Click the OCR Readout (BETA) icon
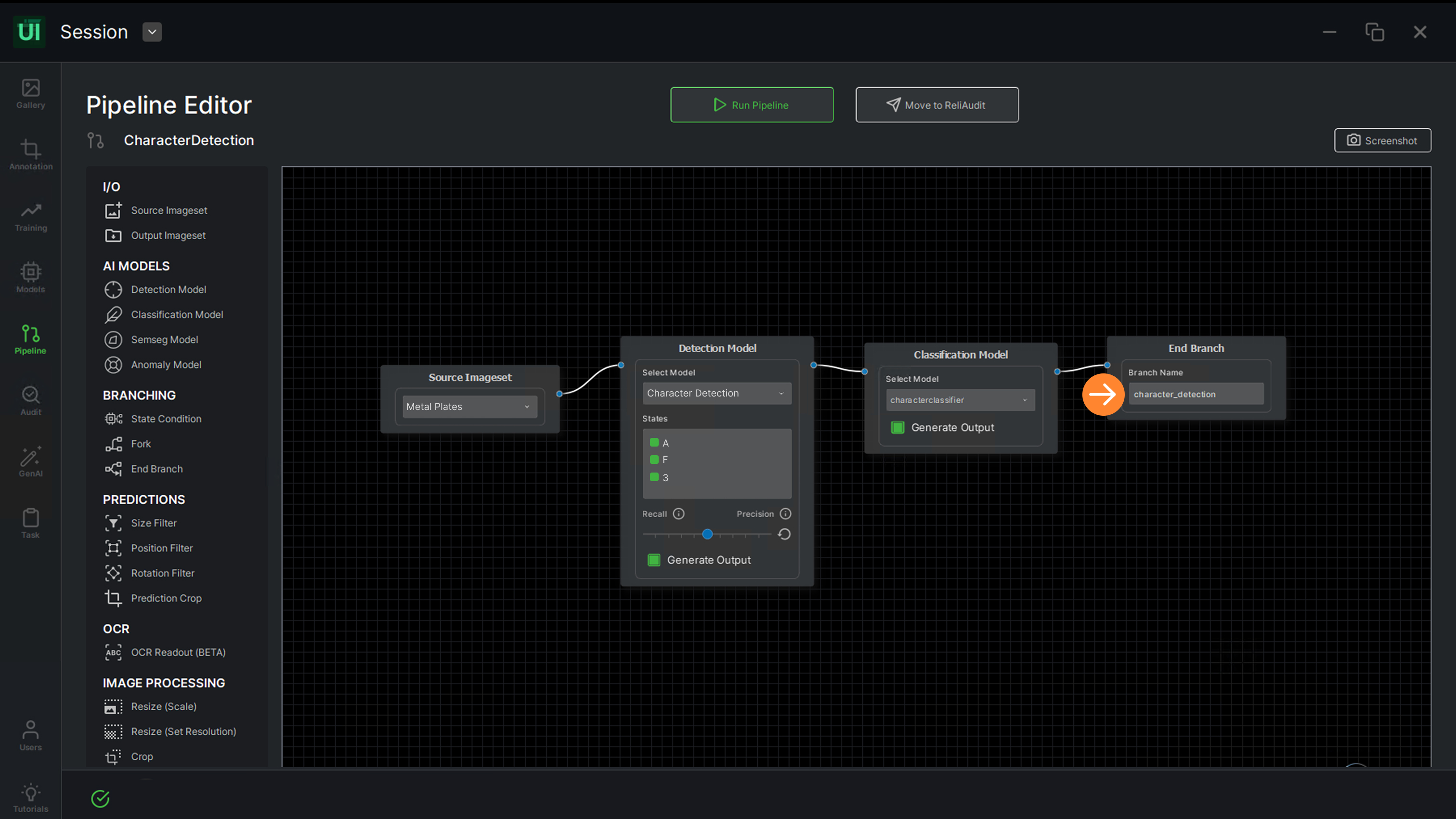The image size is (1456, 819). [113, 653]
